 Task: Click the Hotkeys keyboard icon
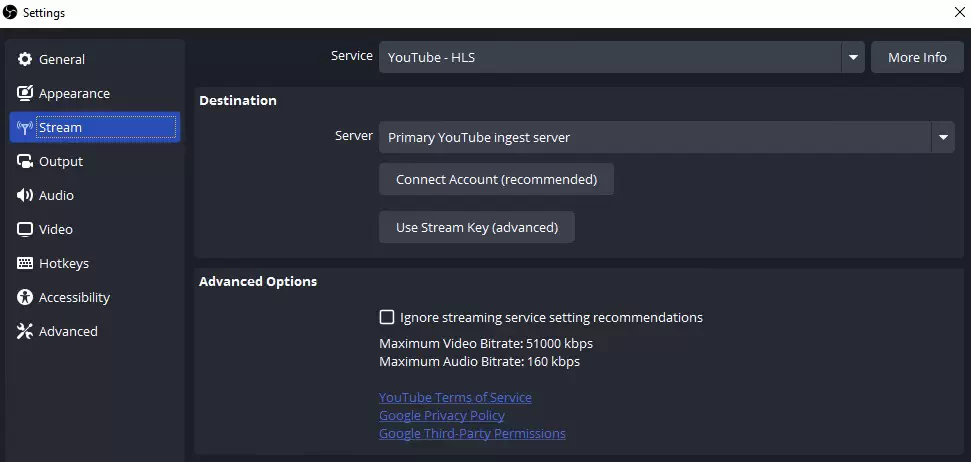(25, 263)
